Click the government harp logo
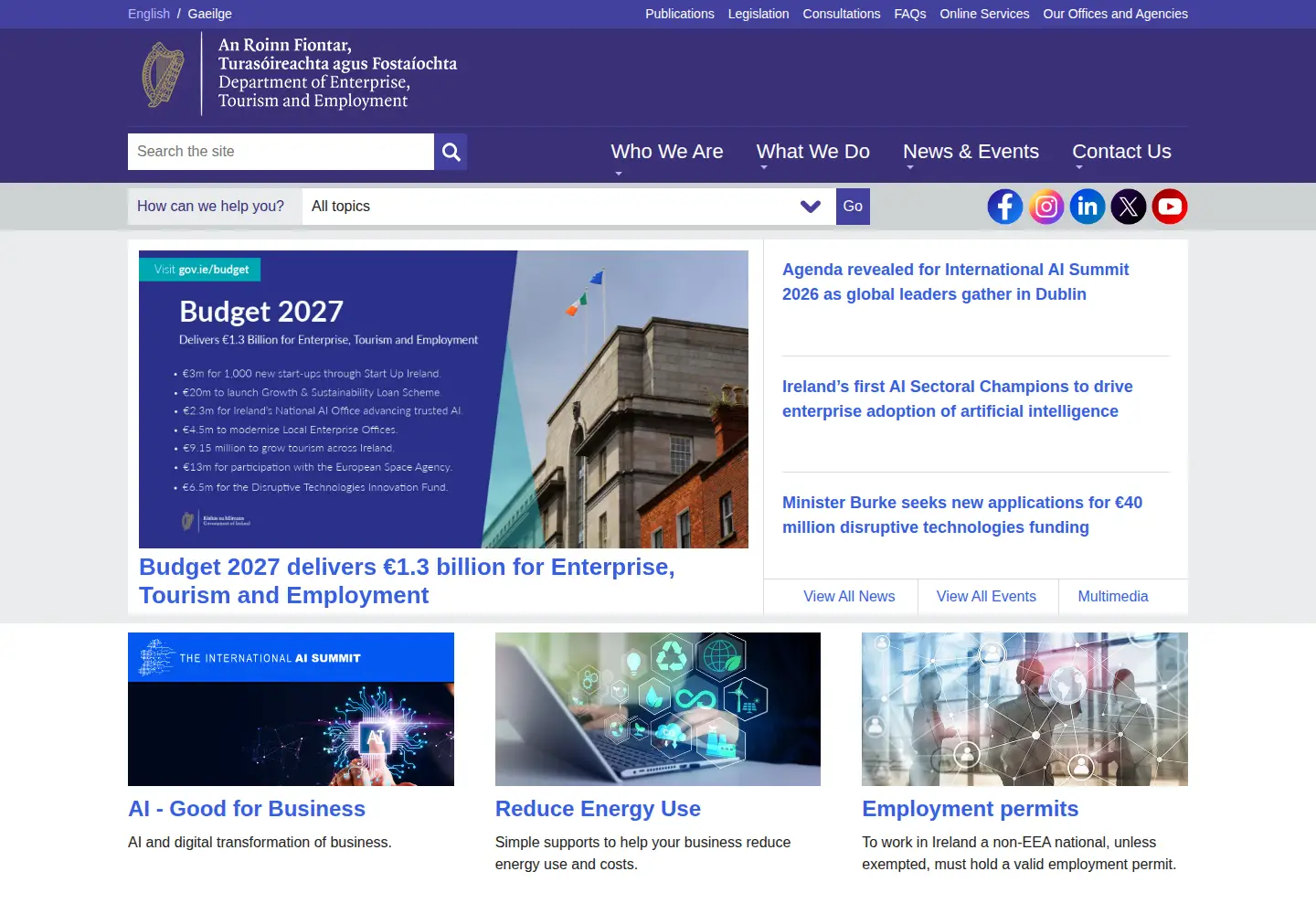Image resolution: width=1316 pixels, height=914 pixels. coord(163,74)
